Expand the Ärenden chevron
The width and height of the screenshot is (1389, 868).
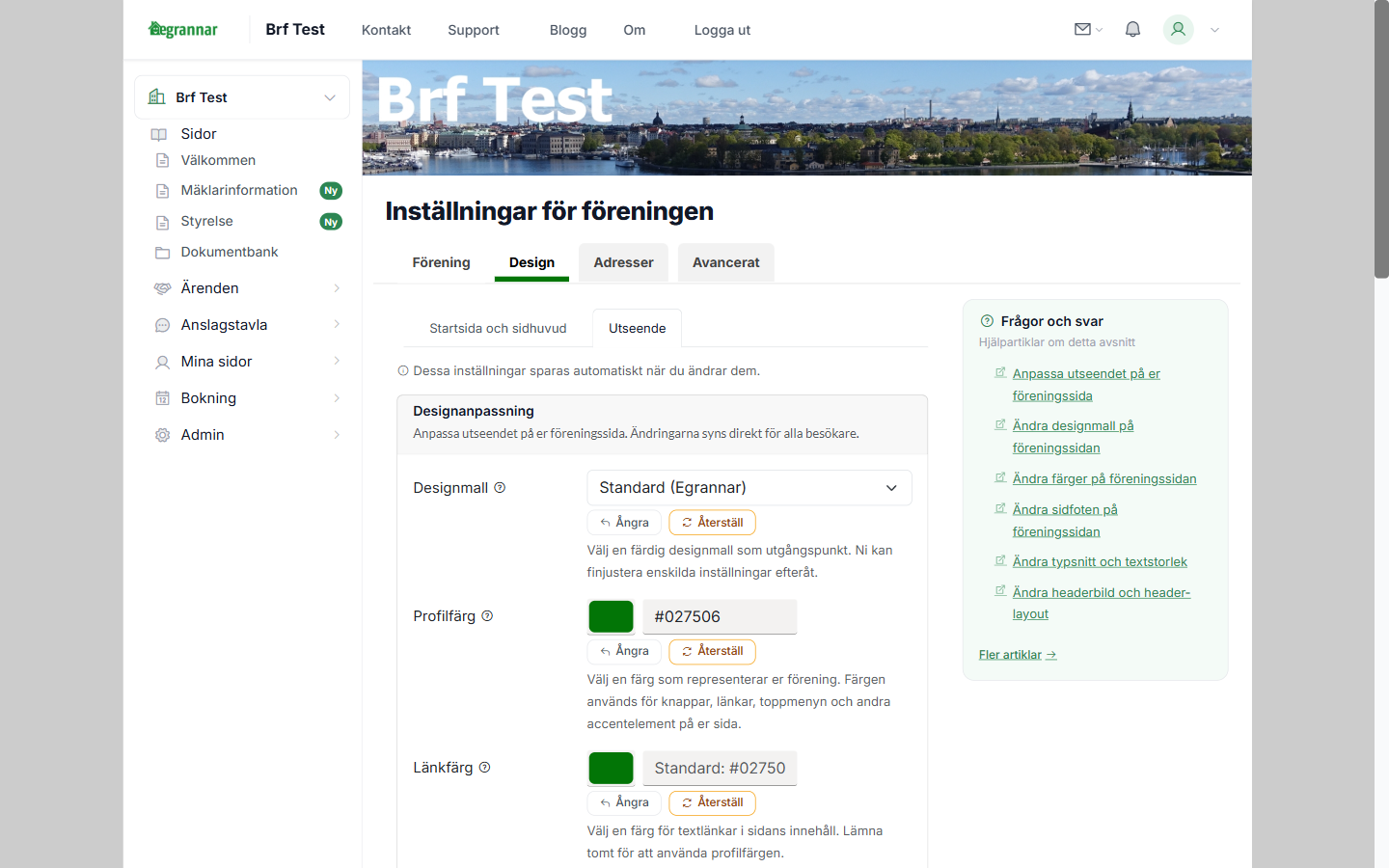[337, 288]
